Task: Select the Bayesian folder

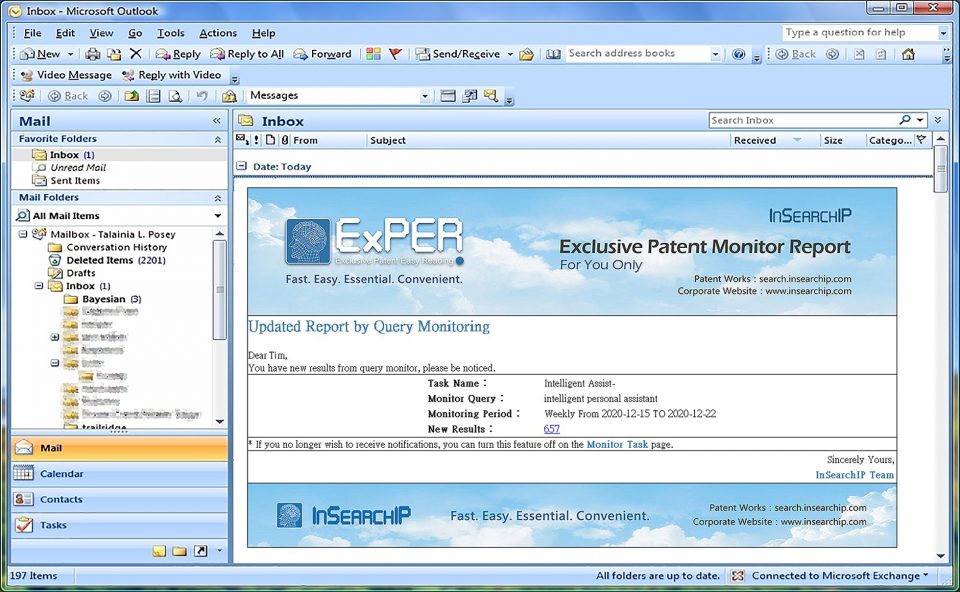Action: 103,299
